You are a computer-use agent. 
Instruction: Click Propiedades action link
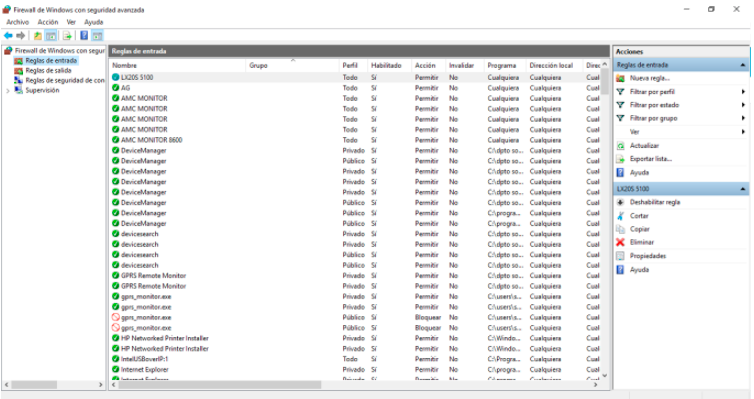[x=648, y=256]
